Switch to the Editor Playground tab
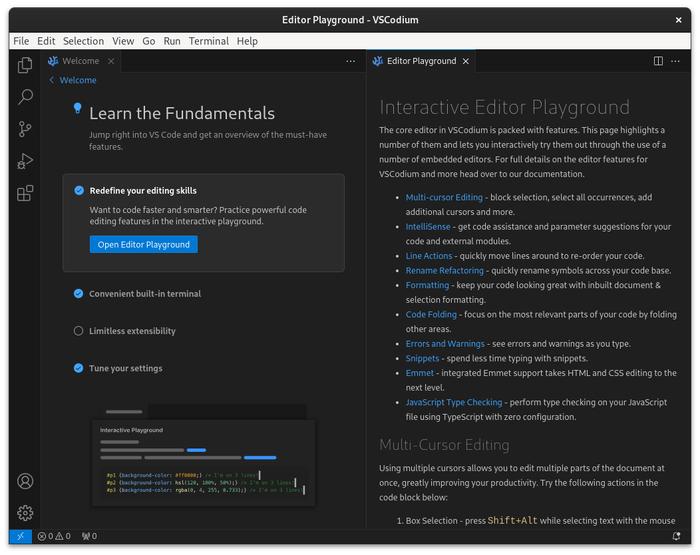Viewport: 700px width, 555px height. (421, 61)
